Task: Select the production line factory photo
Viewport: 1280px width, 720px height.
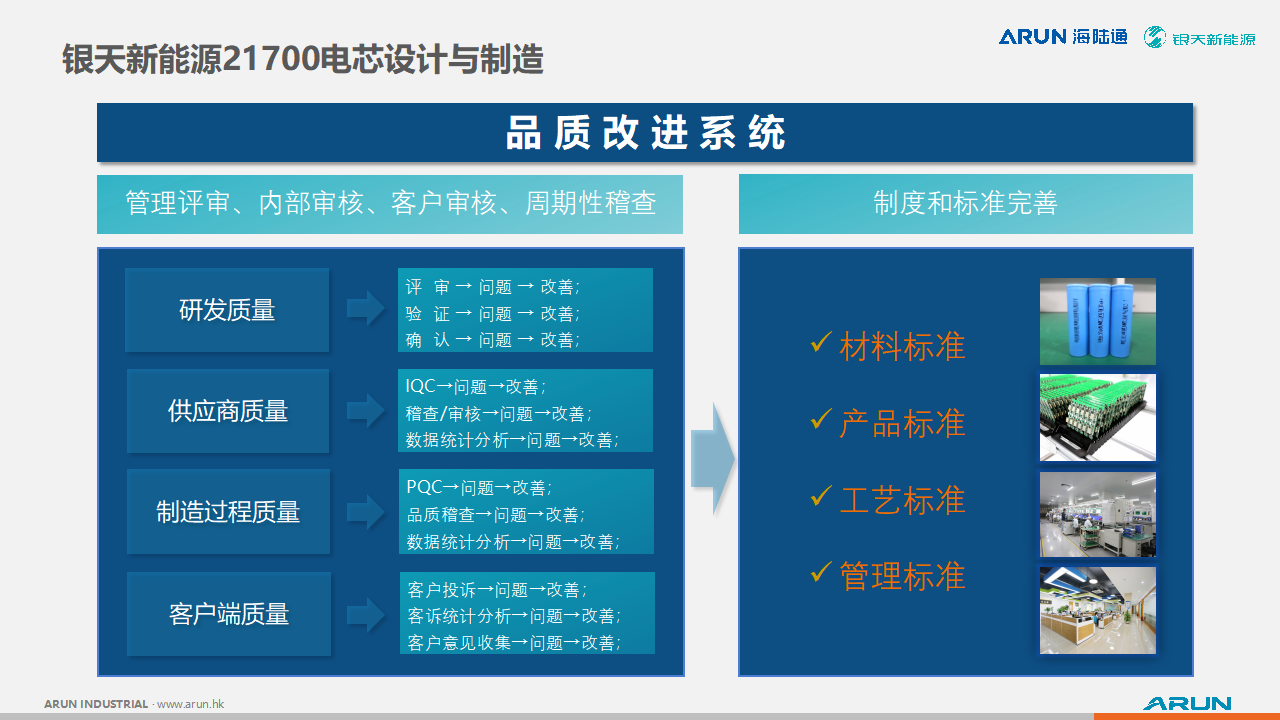Action: [x=1097, y=514]
